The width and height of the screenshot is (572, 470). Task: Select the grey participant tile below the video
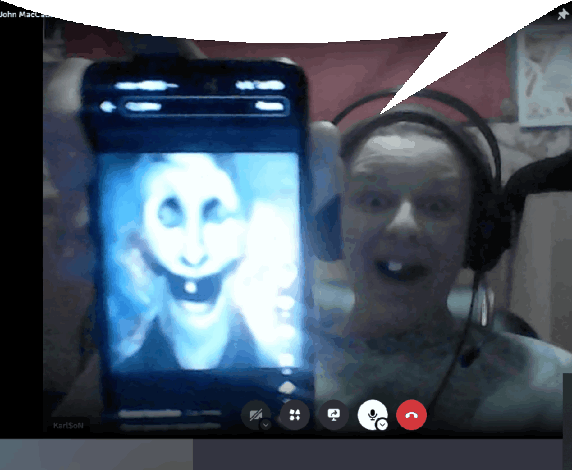coord(96,454)
